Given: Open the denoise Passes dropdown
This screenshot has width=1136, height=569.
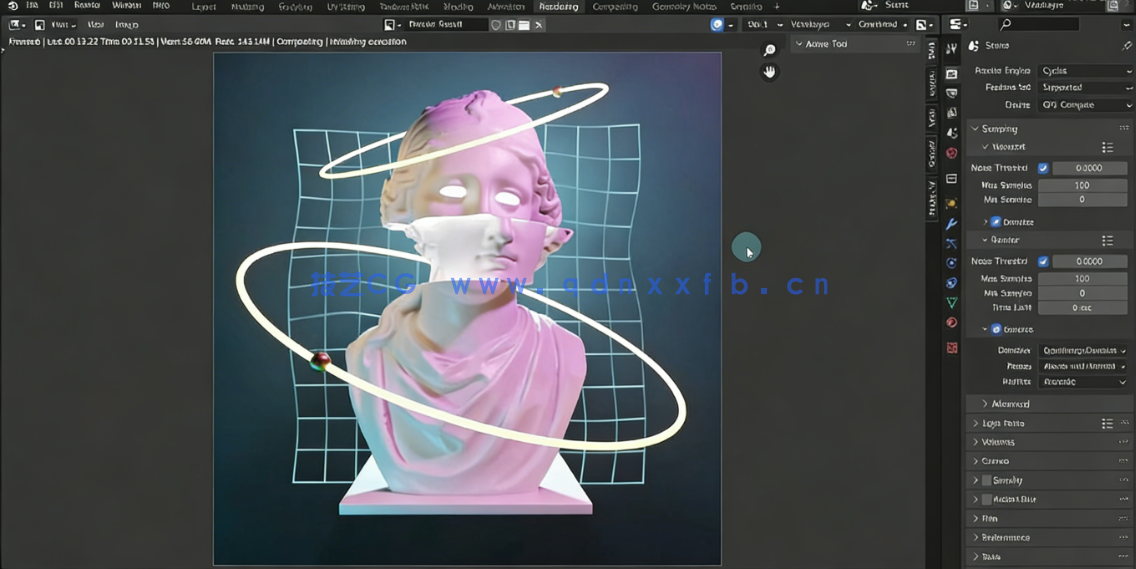Looking at the screenshot, I should (x=1084, y=366).
